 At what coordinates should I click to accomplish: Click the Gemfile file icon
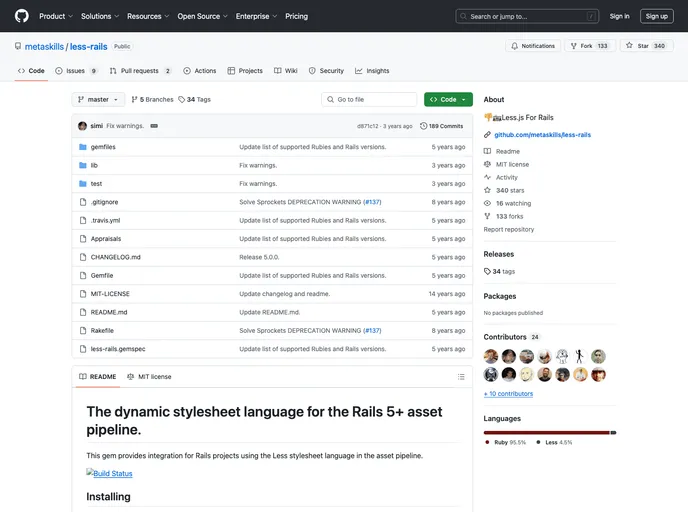[x=82, y=276]
